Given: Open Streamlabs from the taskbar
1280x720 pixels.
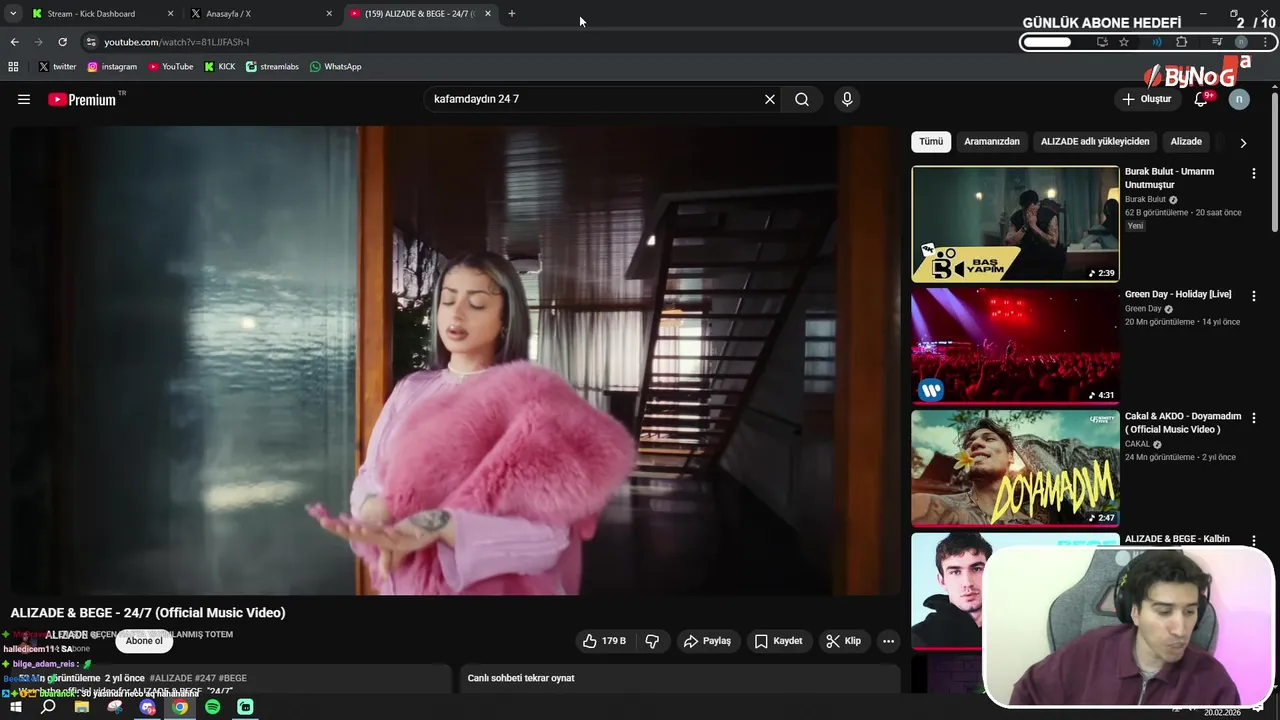Looking at the screenshot, I should point(245,707).
